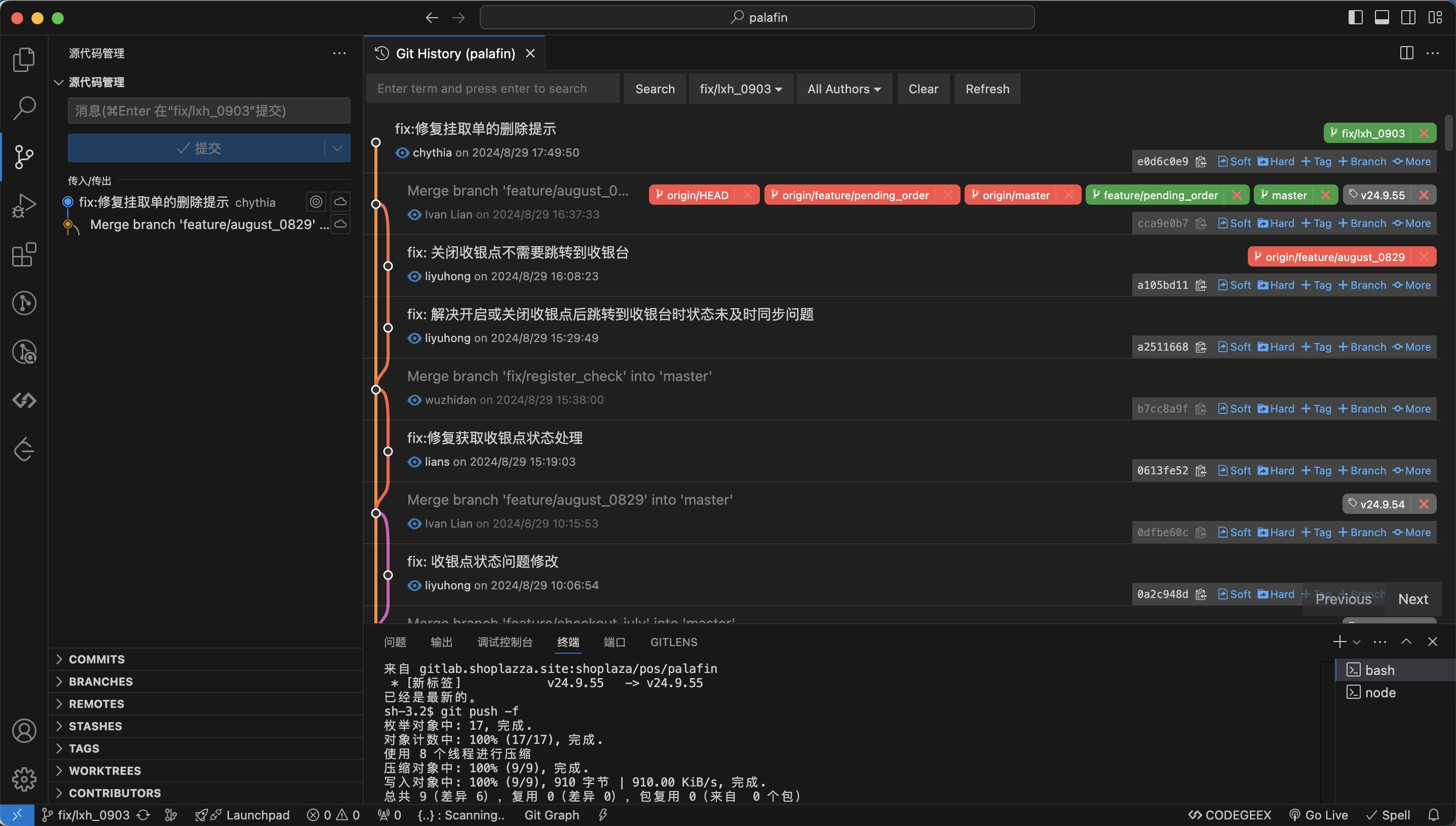Screen dimensions: 1456x826
Task: Copy commit hash e0d6c0e9 icon
Action: pyautogui.click(x=1201, y=162)
